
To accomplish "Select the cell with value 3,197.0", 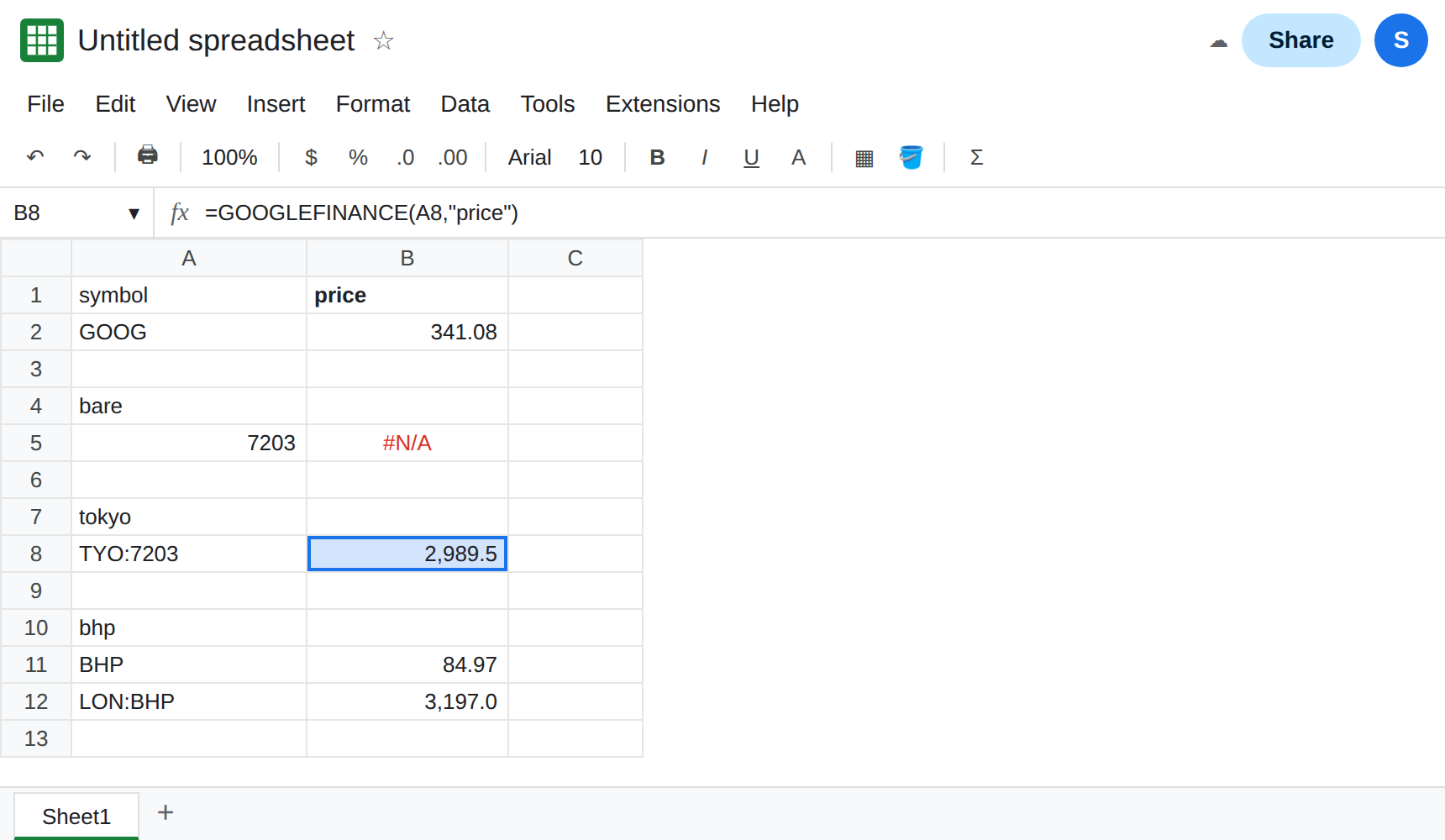I will 407,701.
